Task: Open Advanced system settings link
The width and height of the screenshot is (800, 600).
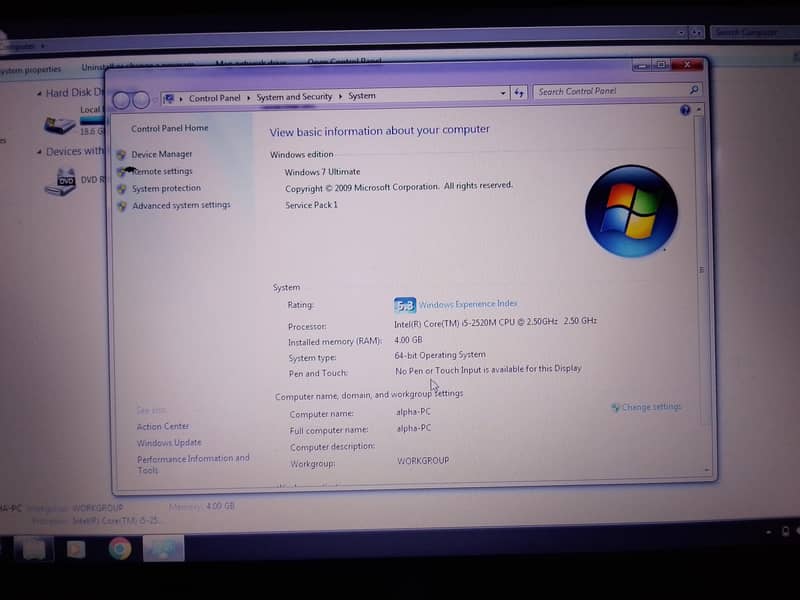Action: [181, 205]
